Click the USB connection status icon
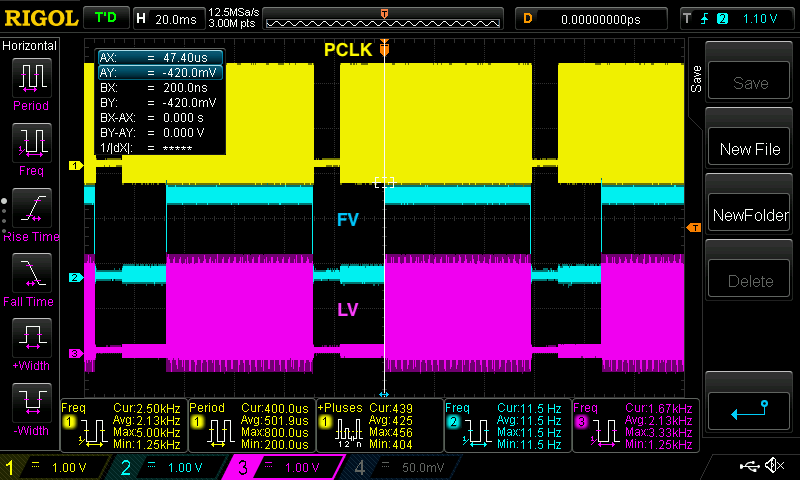Screen dimensions: 800x480 click(x=749, y=466)
